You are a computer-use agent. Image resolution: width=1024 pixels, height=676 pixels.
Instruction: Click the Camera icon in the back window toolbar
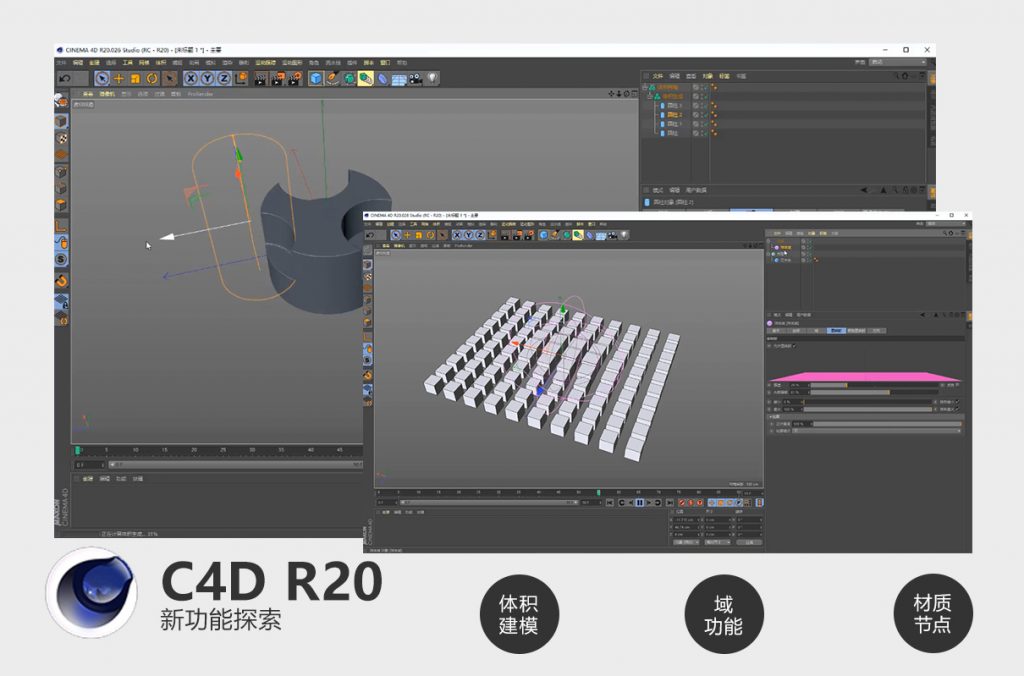coord(415,79)
